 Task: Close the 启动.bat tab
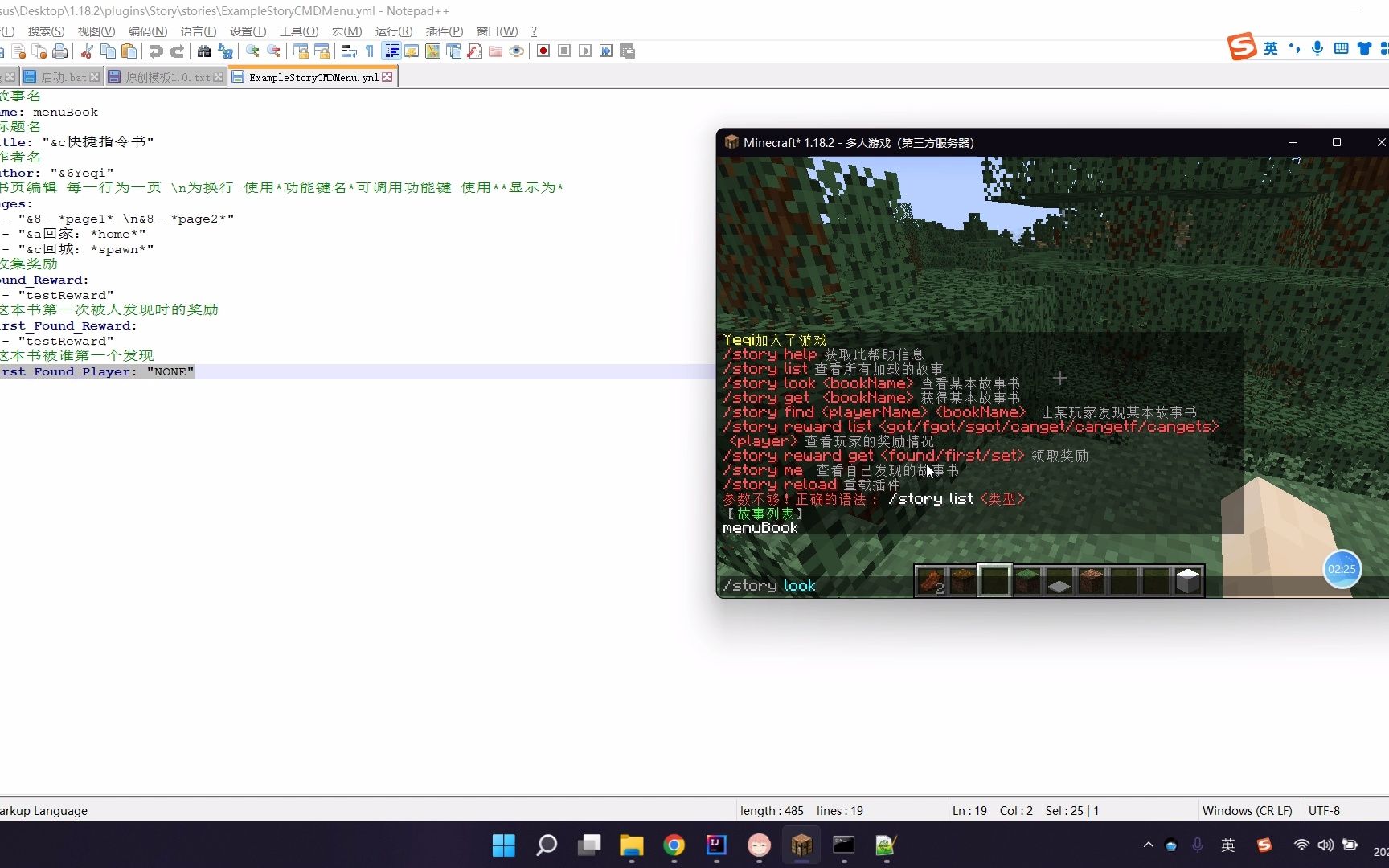tap(95, 77)
